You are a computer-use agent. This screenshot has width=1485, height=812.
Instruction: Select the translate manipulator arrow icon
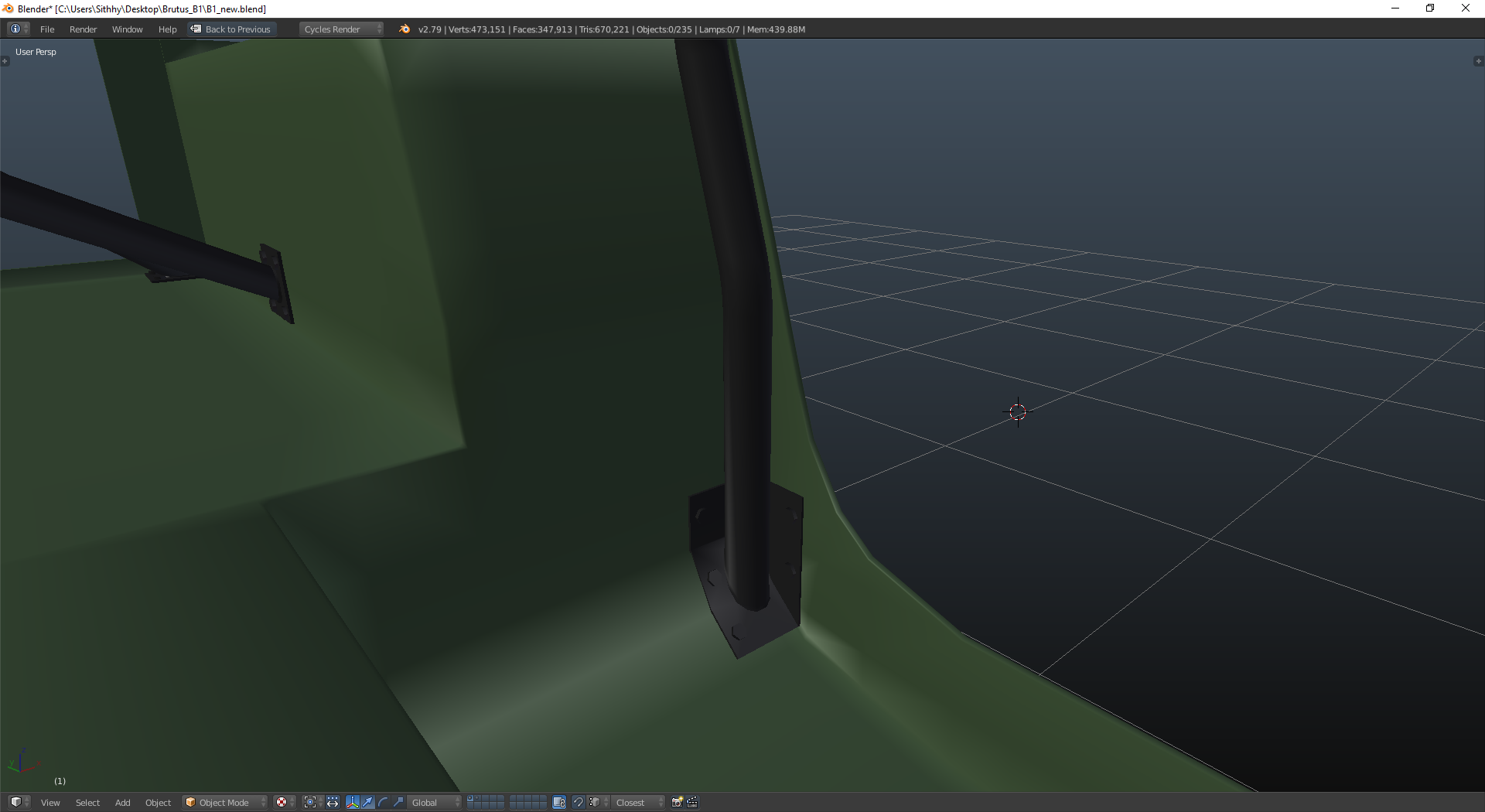pyautogui.click(x=368, y=802)
